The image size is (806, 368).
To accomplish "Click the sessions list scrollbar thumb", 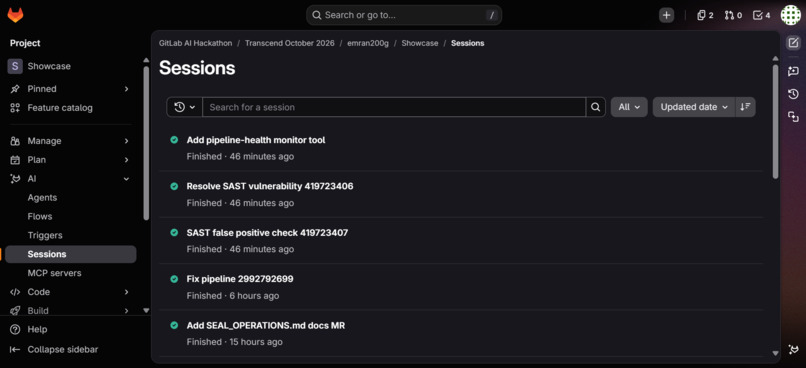I will (x=776, y=121).
